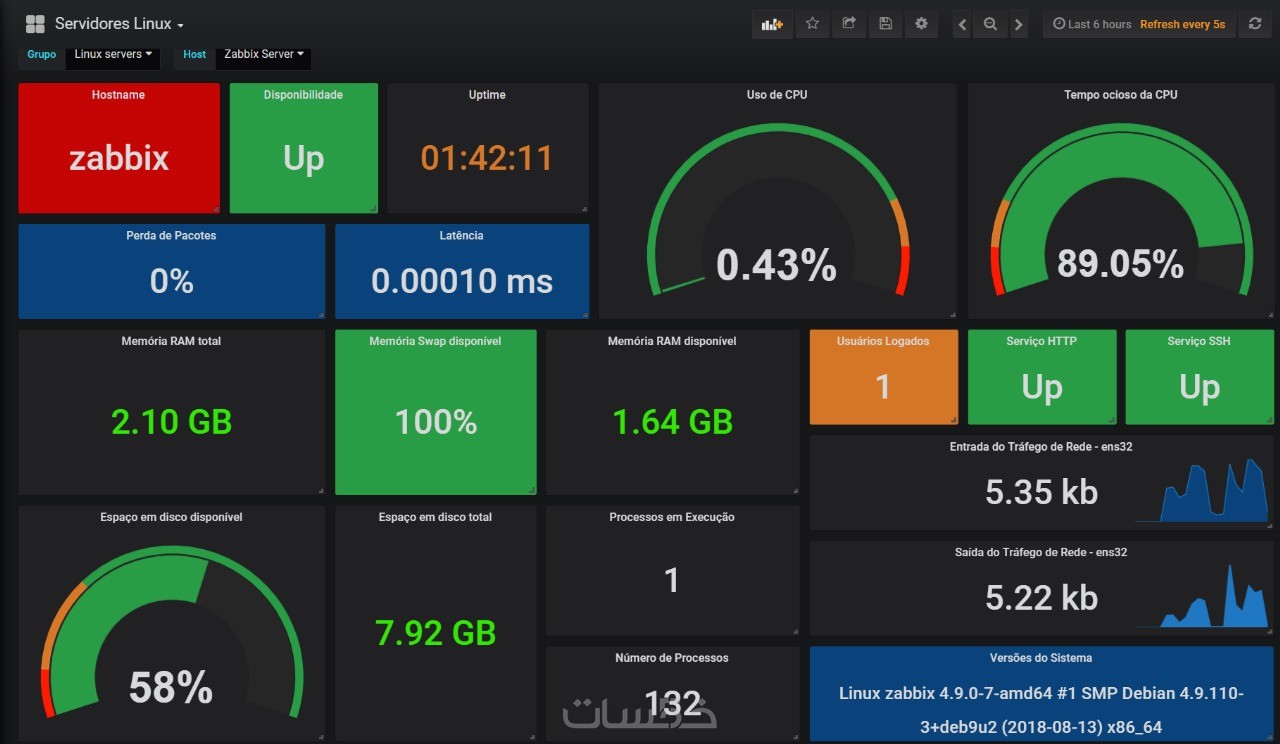Click the Refresh every 5s label
This screenshot has width=1280, height=744.
(x=1182, y=24)
